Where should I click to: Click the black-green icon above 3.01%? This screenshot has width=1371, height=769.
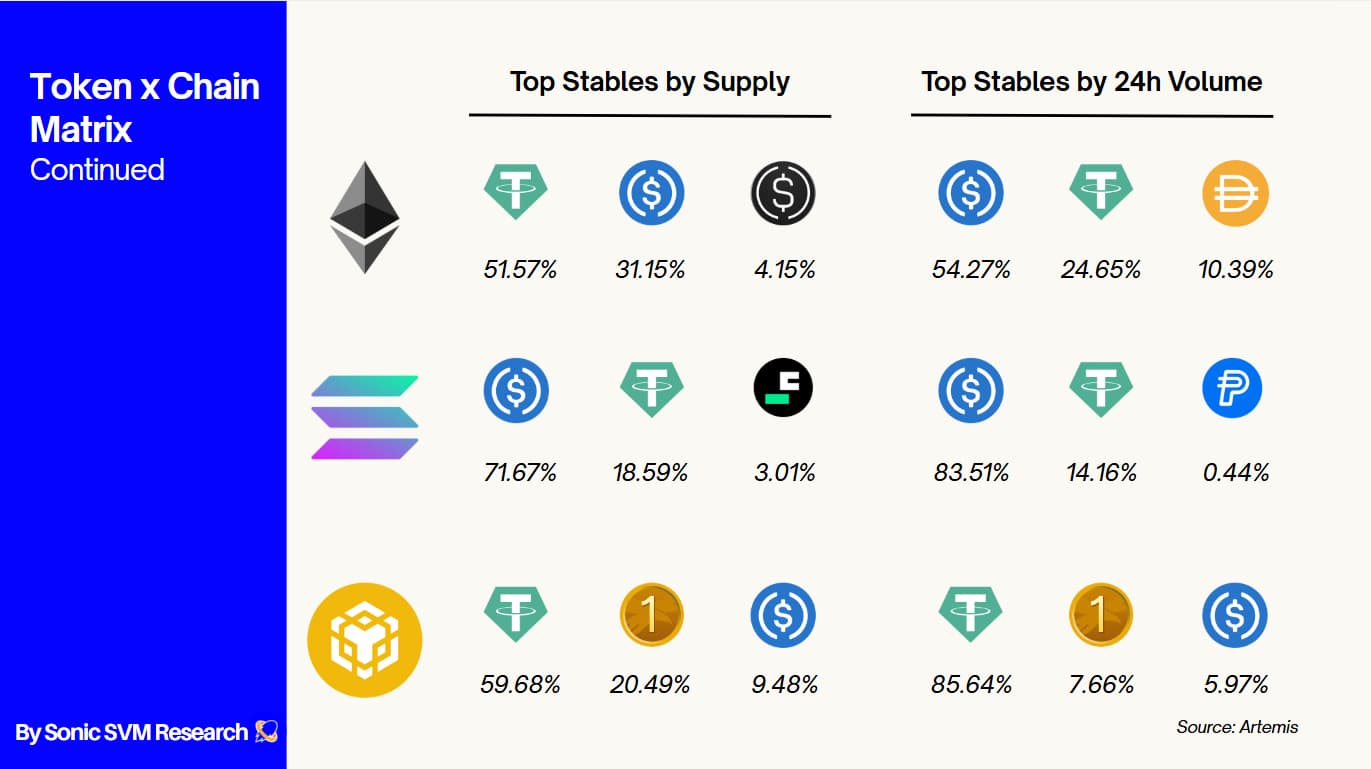click(x=783, y=389)
